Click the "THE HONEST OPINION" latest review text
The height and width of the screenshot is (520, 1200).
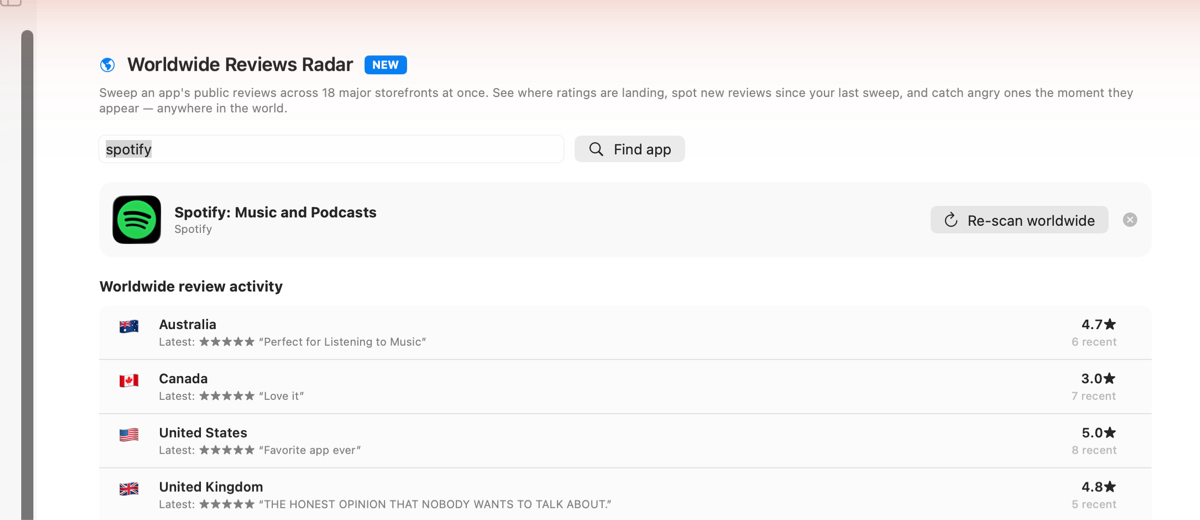click(x=435, y=504)
